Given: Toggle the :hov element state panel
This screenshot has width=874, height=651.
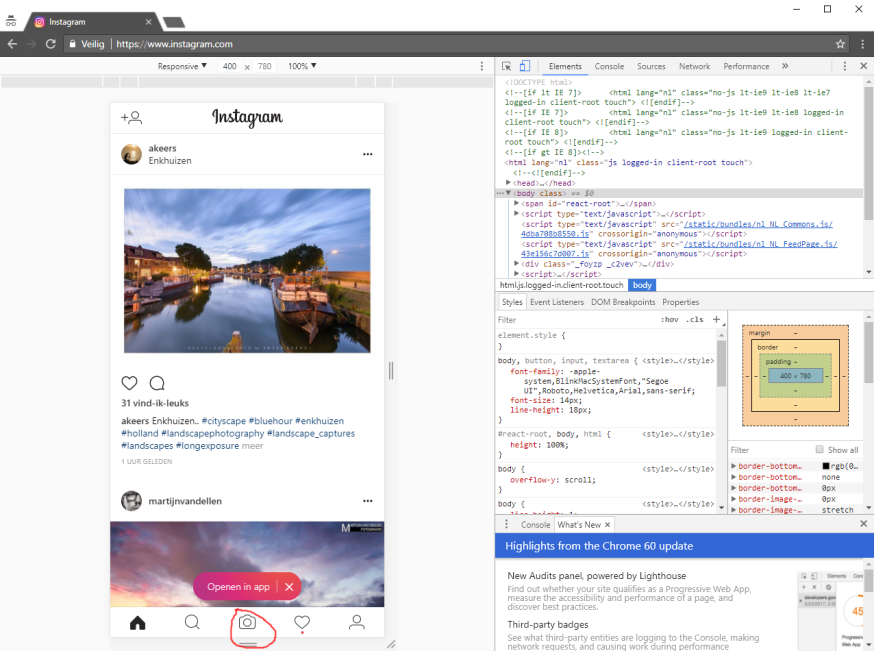Looking at the screenshot, I should [x=669, y=319].
